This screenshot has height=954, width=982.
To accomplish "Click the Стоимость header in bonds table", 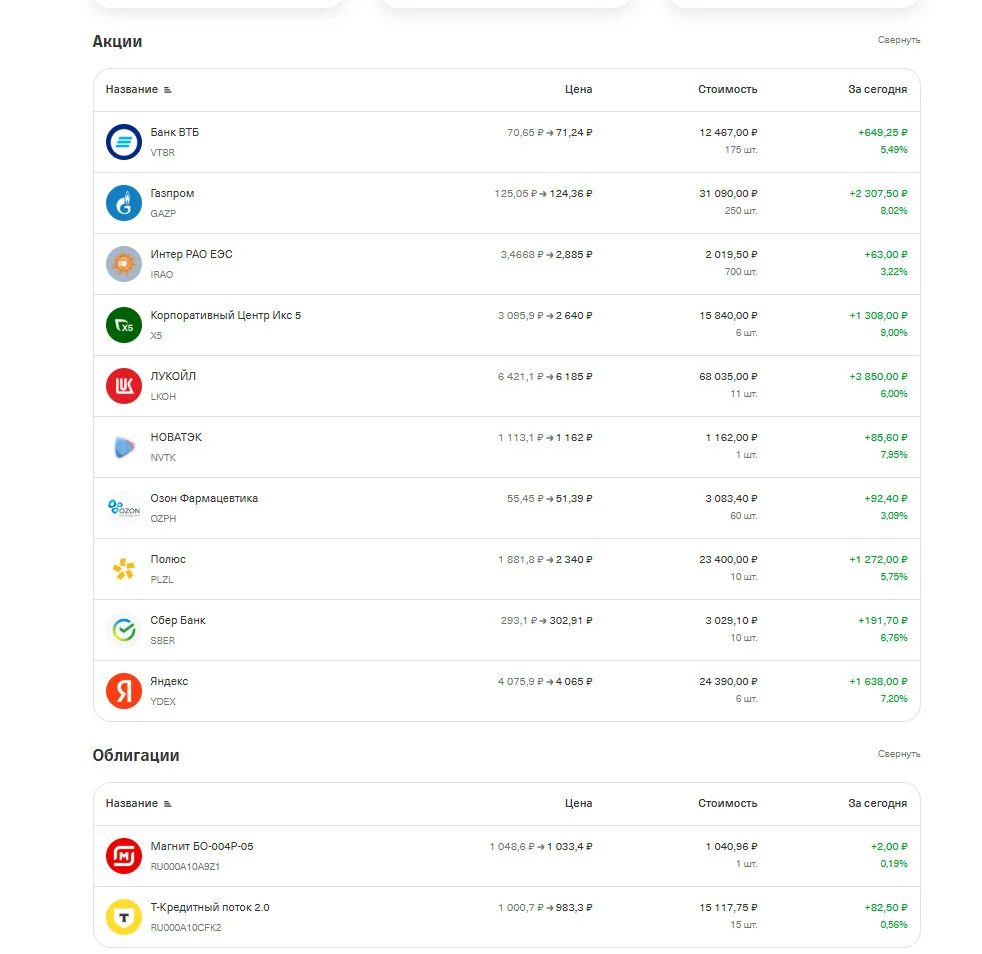I will (728, 804).
